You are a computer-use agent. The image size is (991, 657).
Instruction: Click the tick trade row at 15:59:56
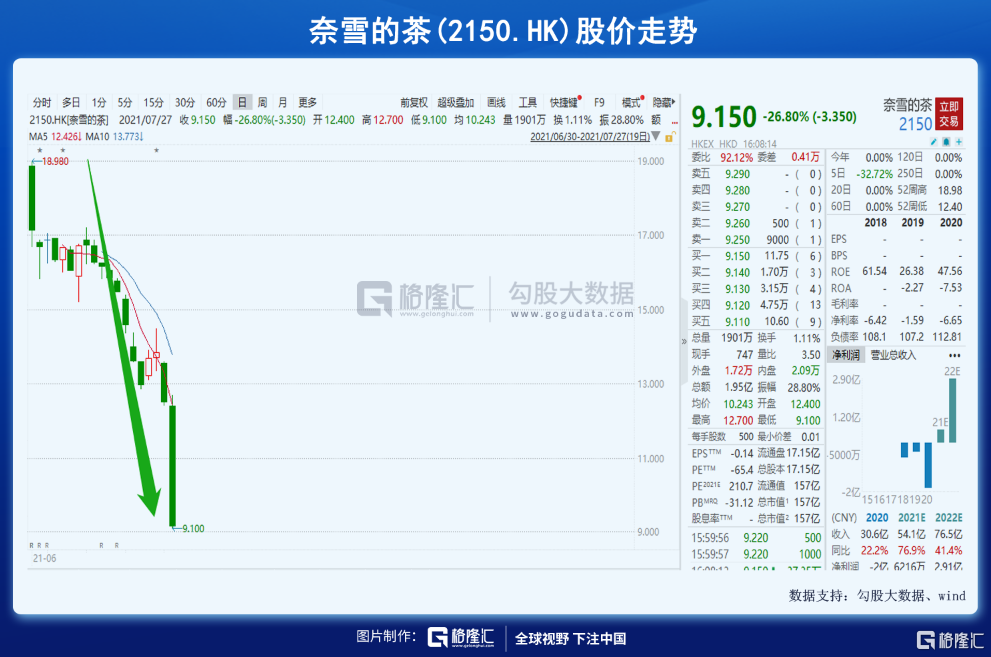[756, 538]
